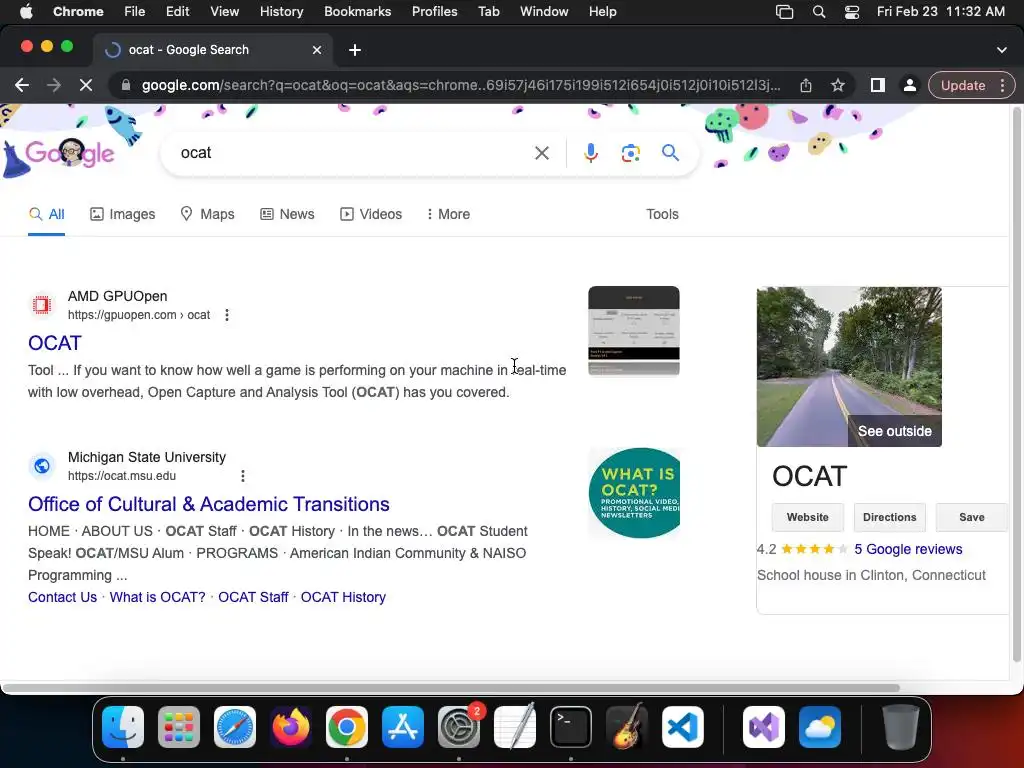Open the Trash from the dock
This screenshot has height=768, width=1024.
pos(901,727)
